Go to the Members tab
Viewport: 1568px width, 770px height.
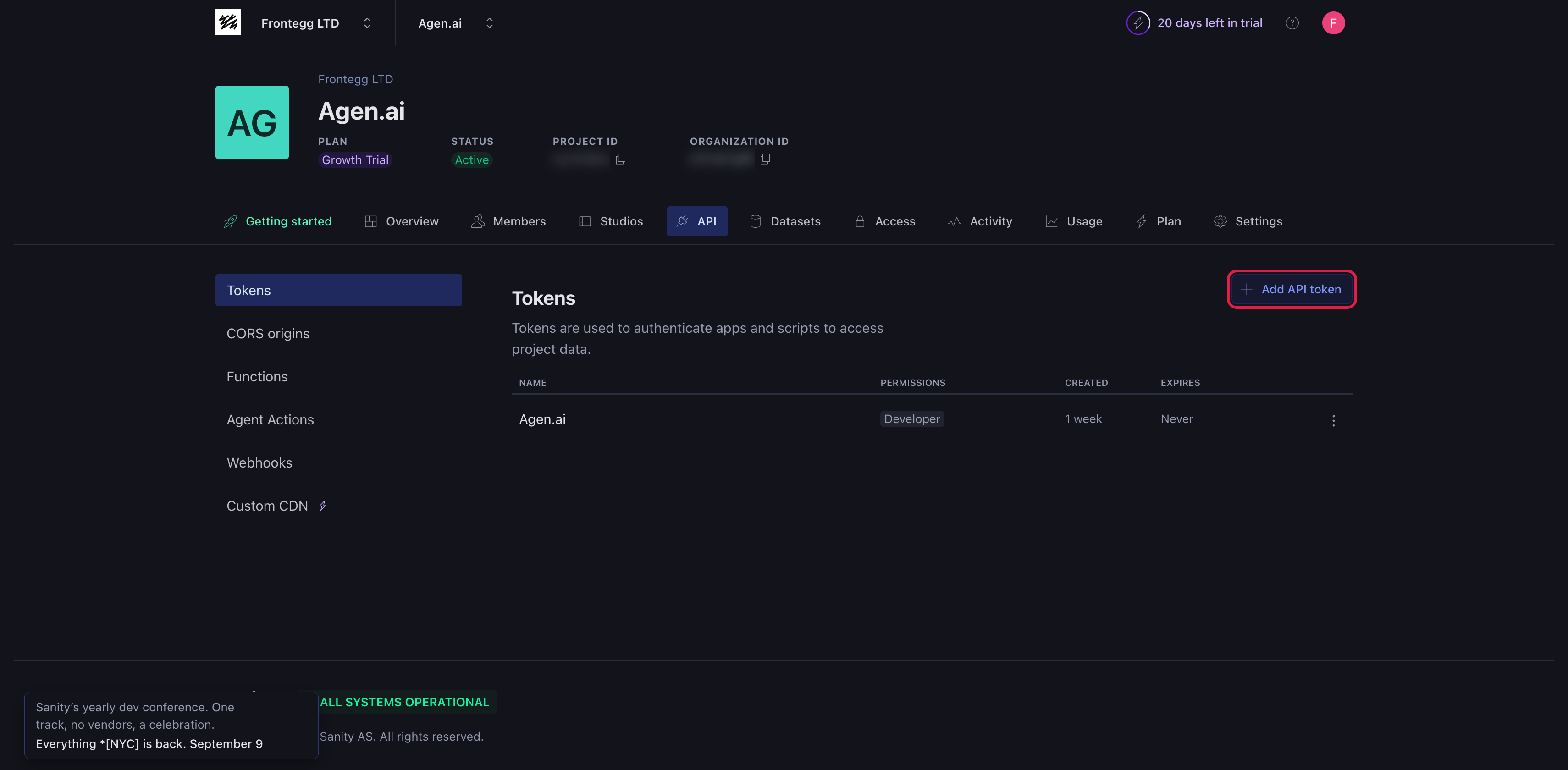click(x=509, y=221)
